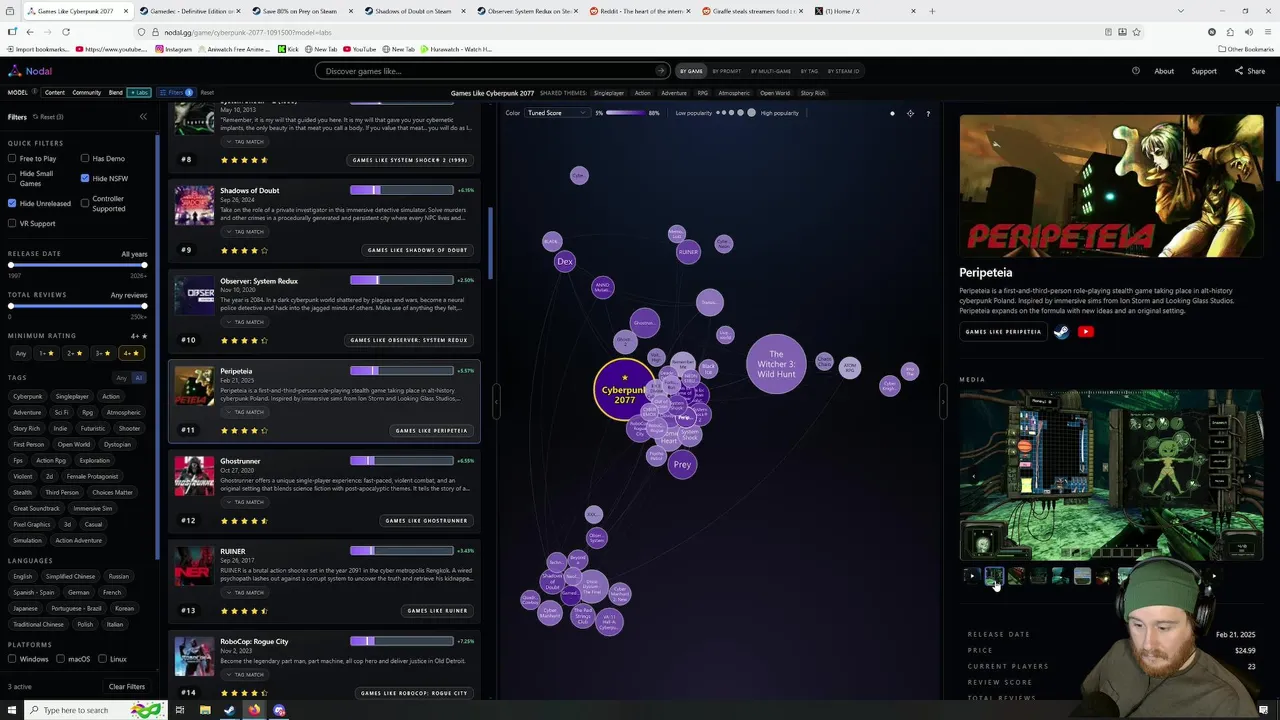The height and width of the screenshot is (720, 1280).
Task: Open Peripeteia's Steam page icon
Action: tap(1062, 332)
